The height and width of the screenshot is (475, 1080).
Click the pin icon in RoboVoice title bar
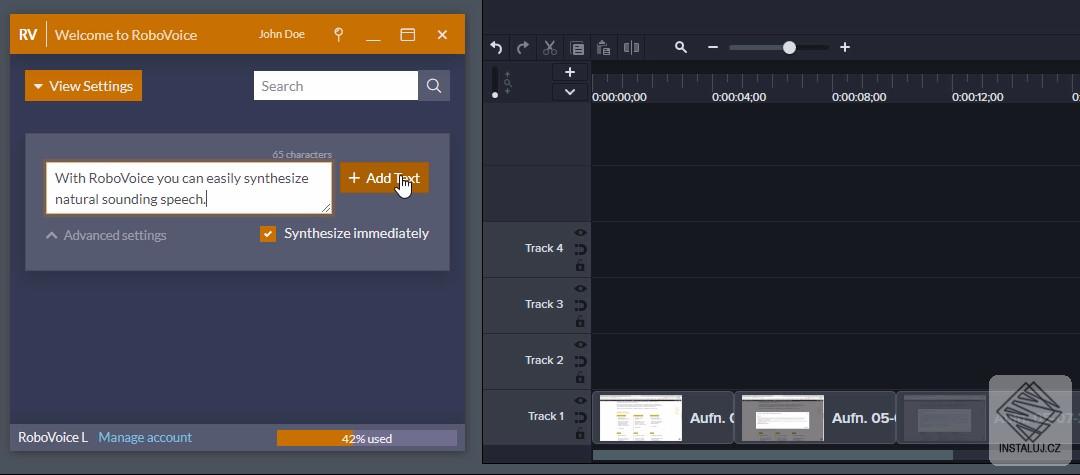pyautogui.click(x=338, y=34)
